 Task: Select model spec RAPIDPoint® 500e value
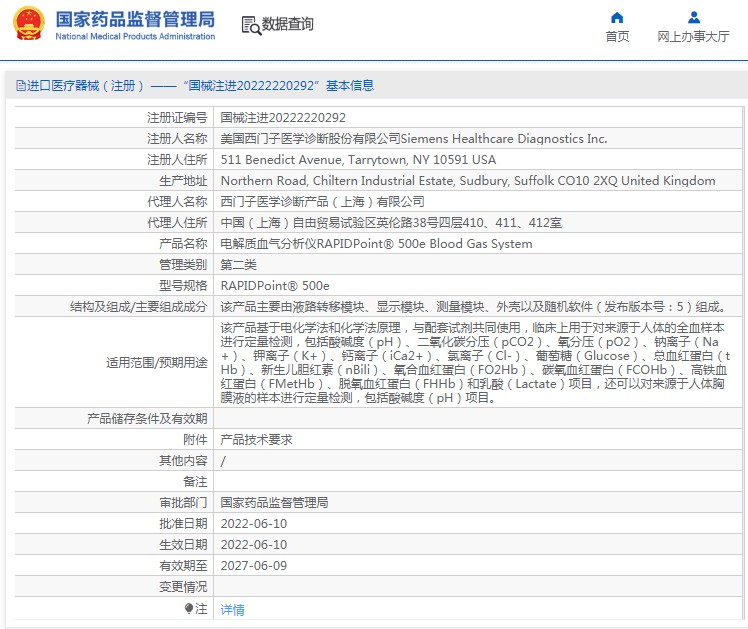pyautogui.click(x=275, y=286)
